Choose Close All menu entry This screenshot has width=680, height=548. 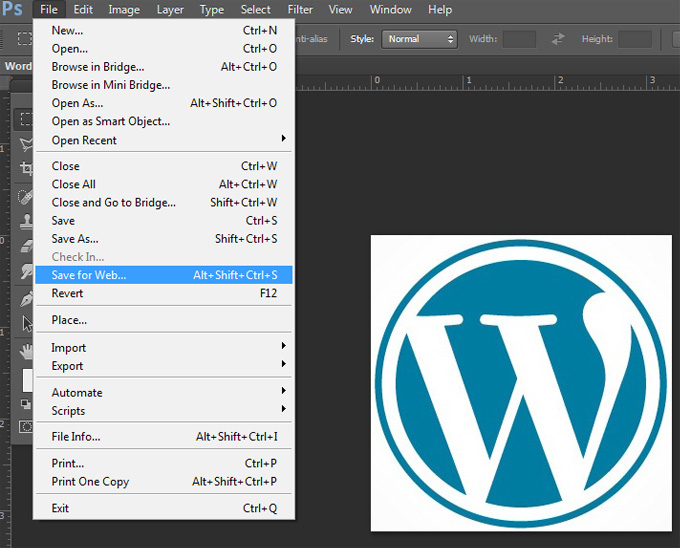(164, 184)
